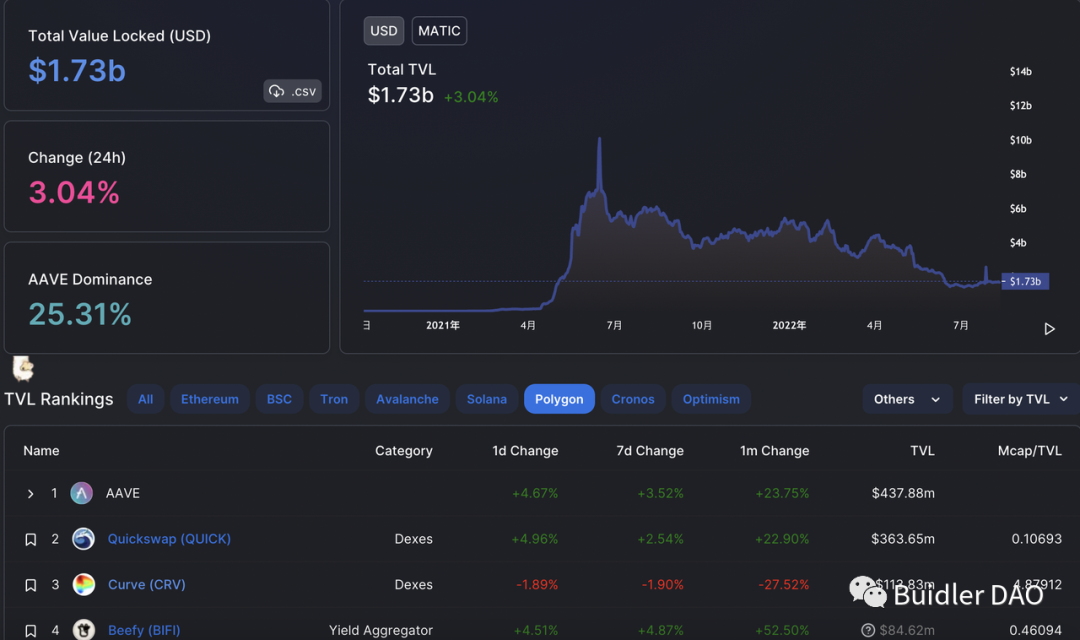Click Beefy Mcap/TVL value 0.46094
Image resolution: width=1080 pixels, height=640 pixels.
pyautogui.click(x=1035, y=630)
